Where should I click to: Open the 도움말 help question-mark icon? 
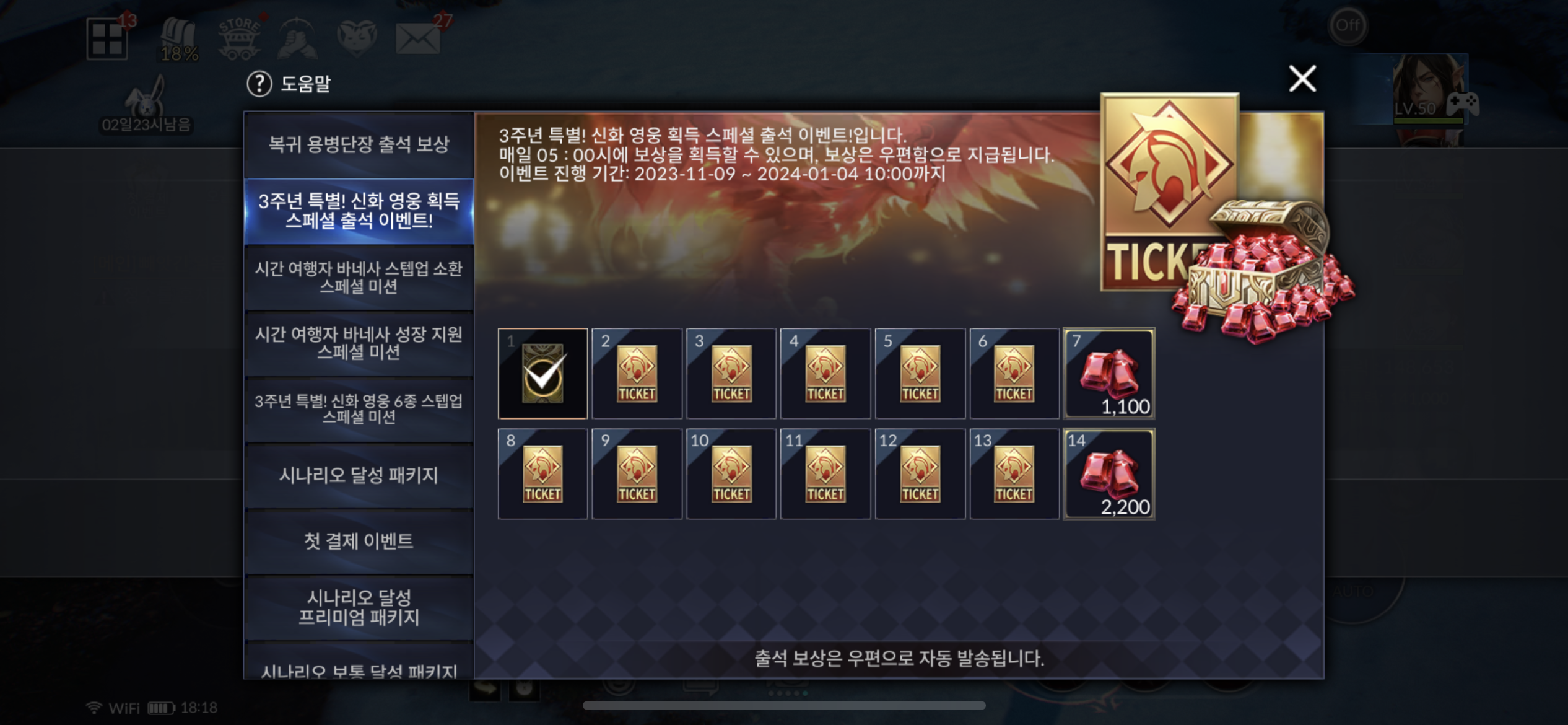coord(259,84)
